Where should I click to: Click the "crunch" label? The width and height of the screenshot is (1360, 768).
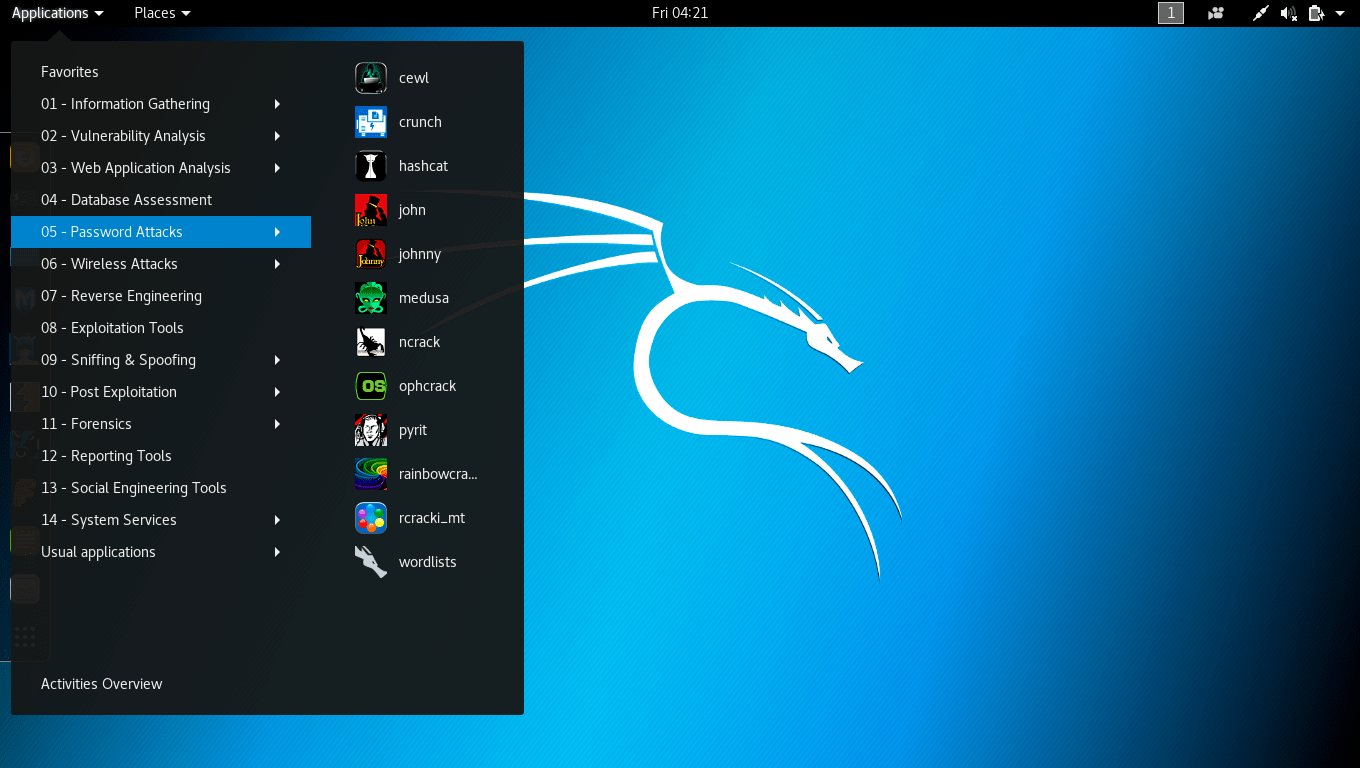pyautogui.click(x=420, y=122)
